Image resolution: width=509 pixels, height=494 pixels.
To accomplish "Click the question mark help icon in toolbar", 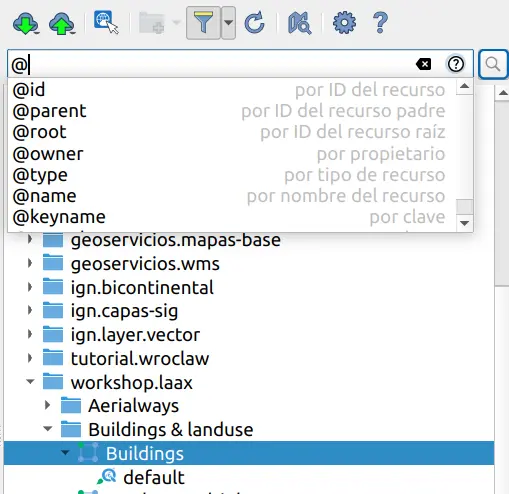I will [x=380, y=23].
